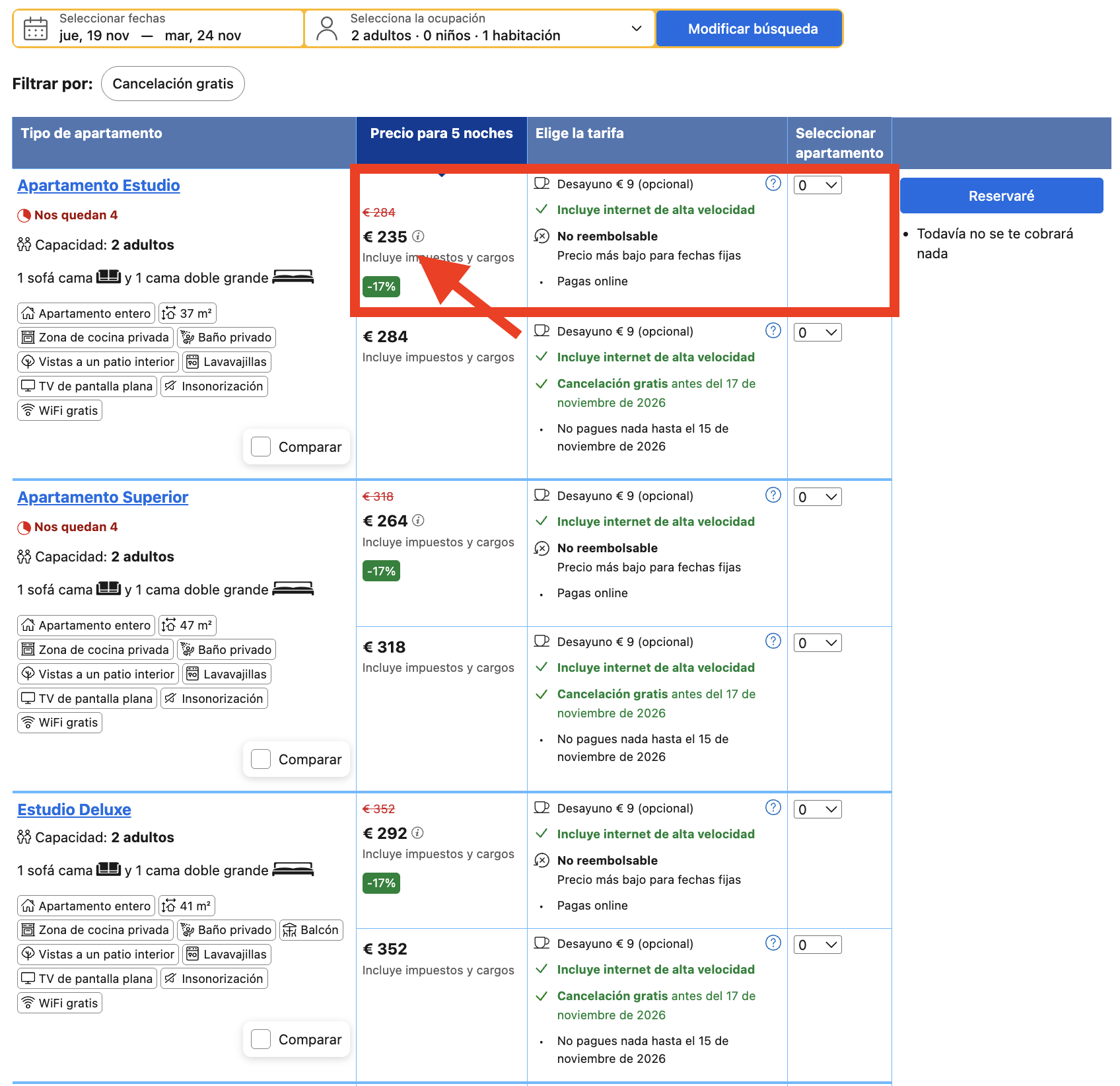Open quantity dropdown for €352 rate
Screen dimensions: 1120x1086
tap(818, 945)
